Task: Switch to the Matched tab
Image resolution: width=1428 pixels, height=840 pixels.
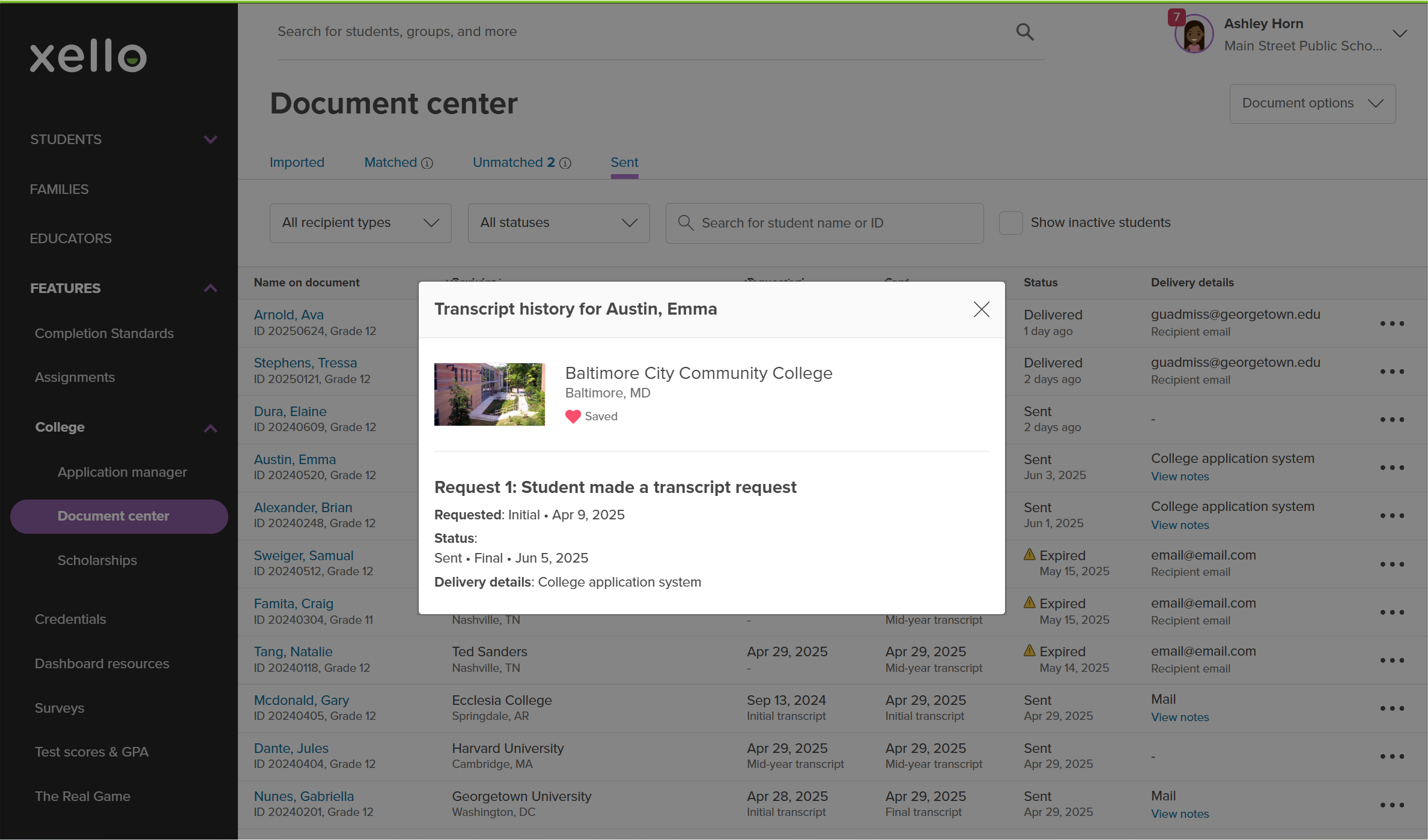Action: [390, 162]
